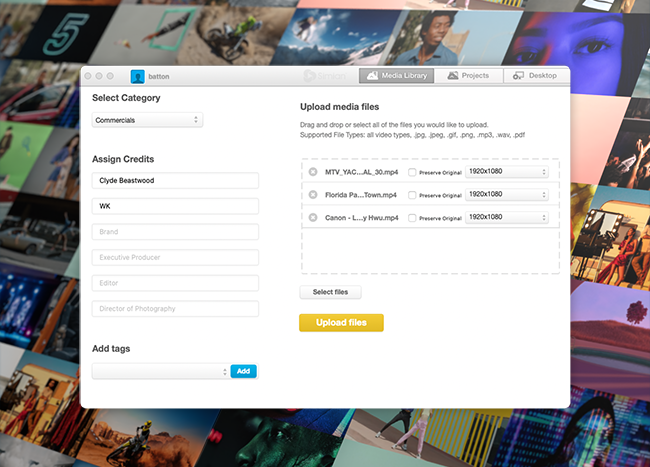This screenshot has width=650, height=467.
Task: Click the Clyde Beastwood credit field
Action: 175,181
